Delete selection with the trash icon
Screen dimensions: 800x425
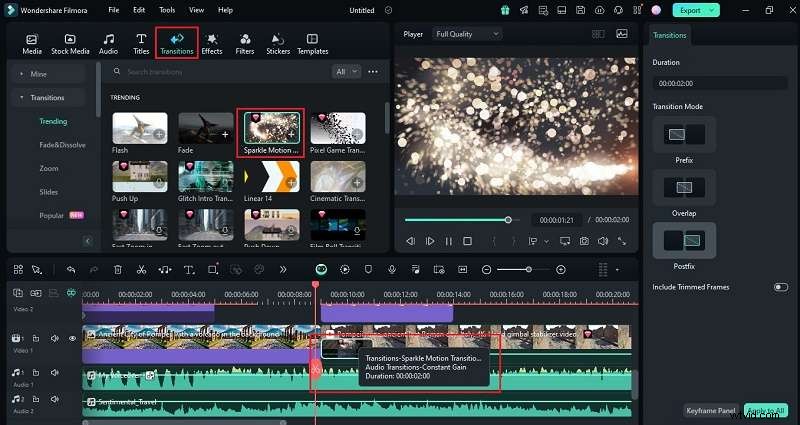(118, 270)
